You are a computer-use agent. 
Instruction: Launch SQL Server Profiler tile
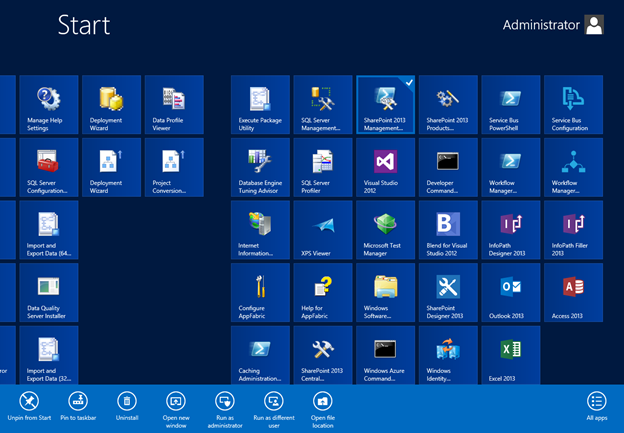(323, 168)
